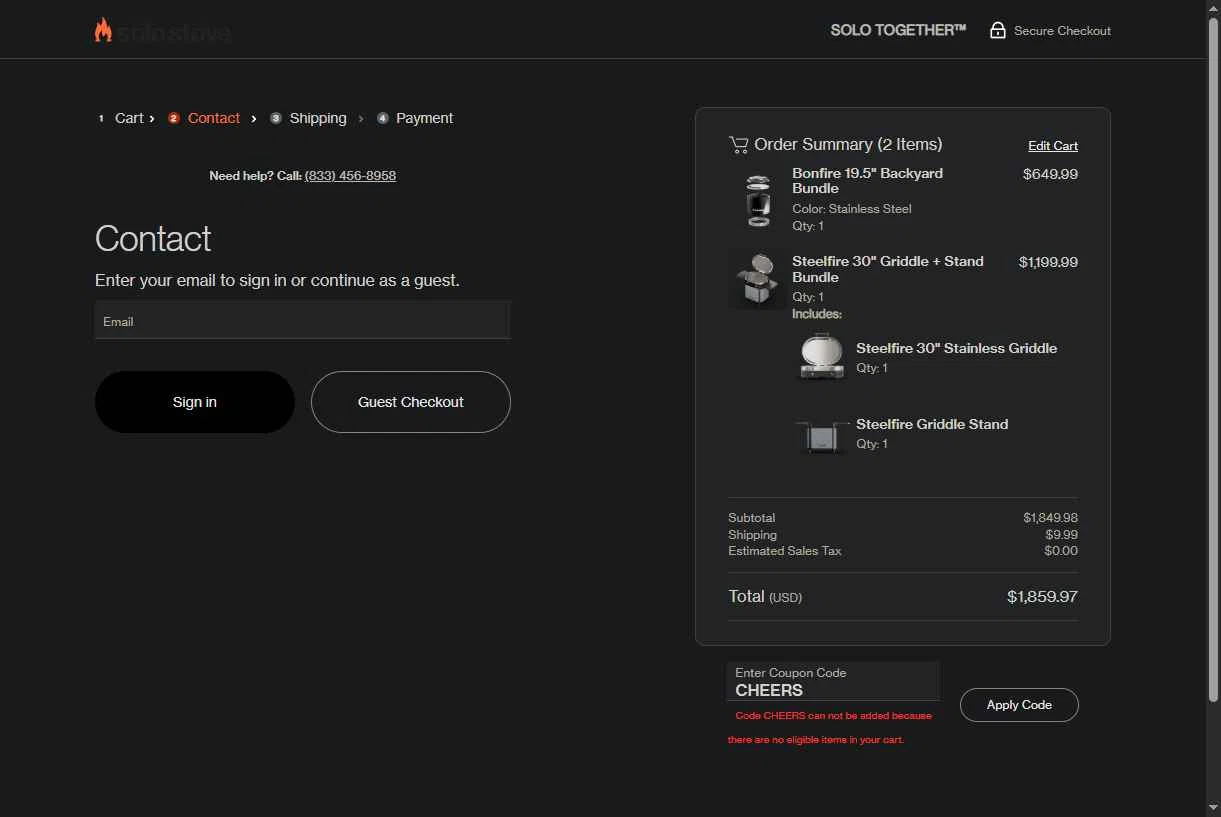1221x817 pixels.
Task: Click the Order Summary cart icon
Action: [738, 145]
